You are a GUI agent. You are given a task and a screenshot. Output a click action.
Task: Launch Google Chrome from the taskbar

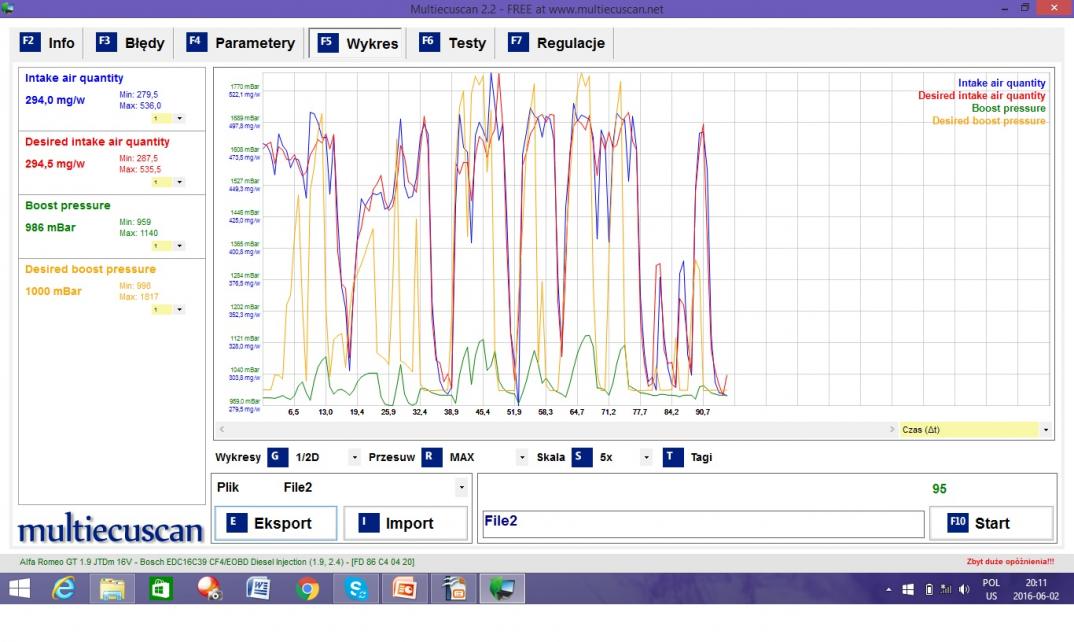pyautogui.click(x=307, y=590)
